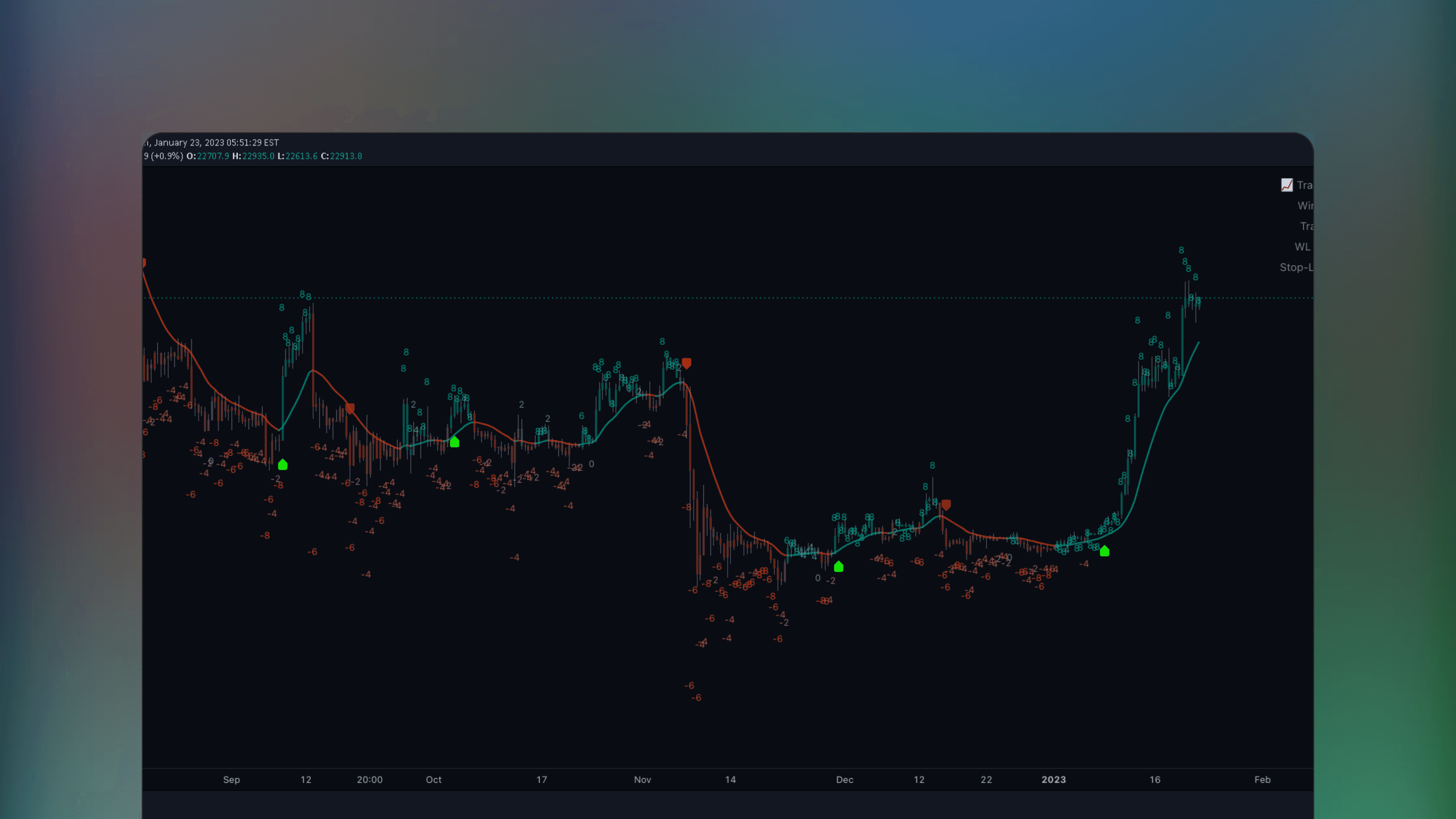1456x819 pixels.
Task: Toggle the 'Win' legend entry
Action: pos(1306,205)
